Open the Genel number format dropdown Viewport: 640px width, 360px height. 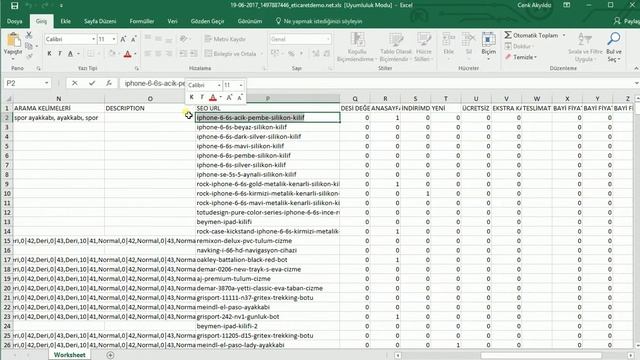click(x=328, y=39)
